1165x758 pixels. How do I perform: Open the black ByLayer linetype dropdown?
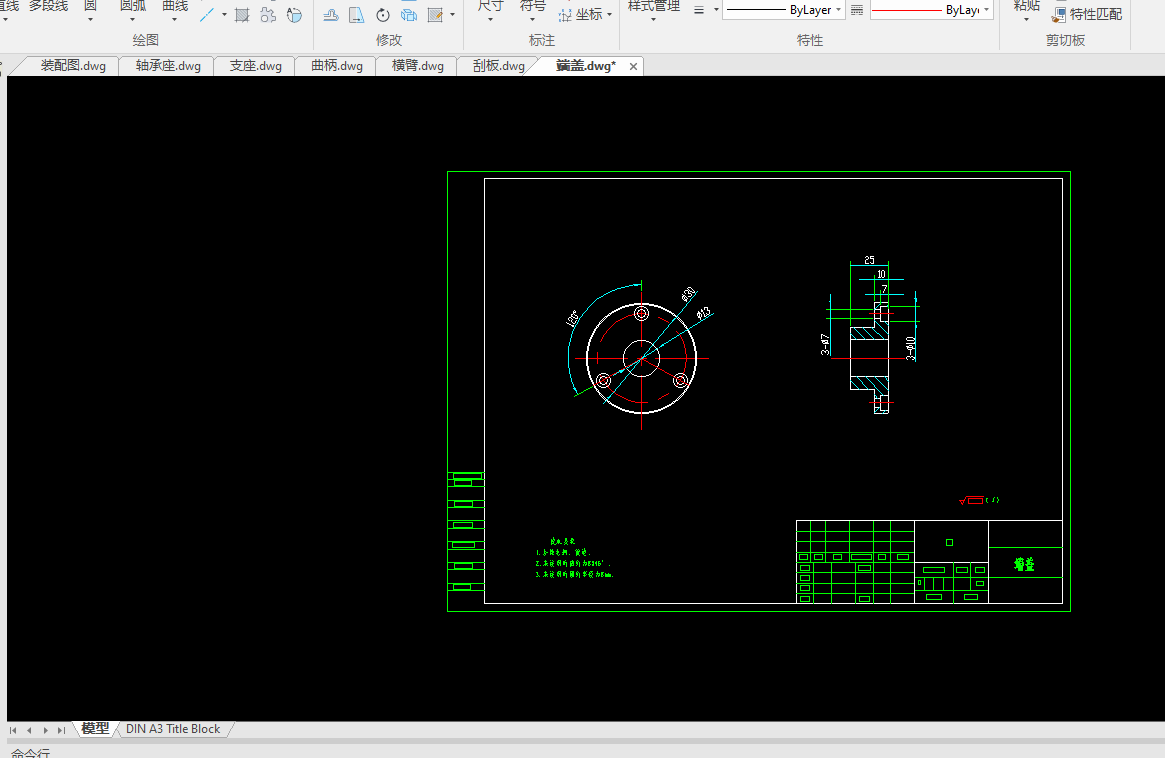tap(783, 10)
